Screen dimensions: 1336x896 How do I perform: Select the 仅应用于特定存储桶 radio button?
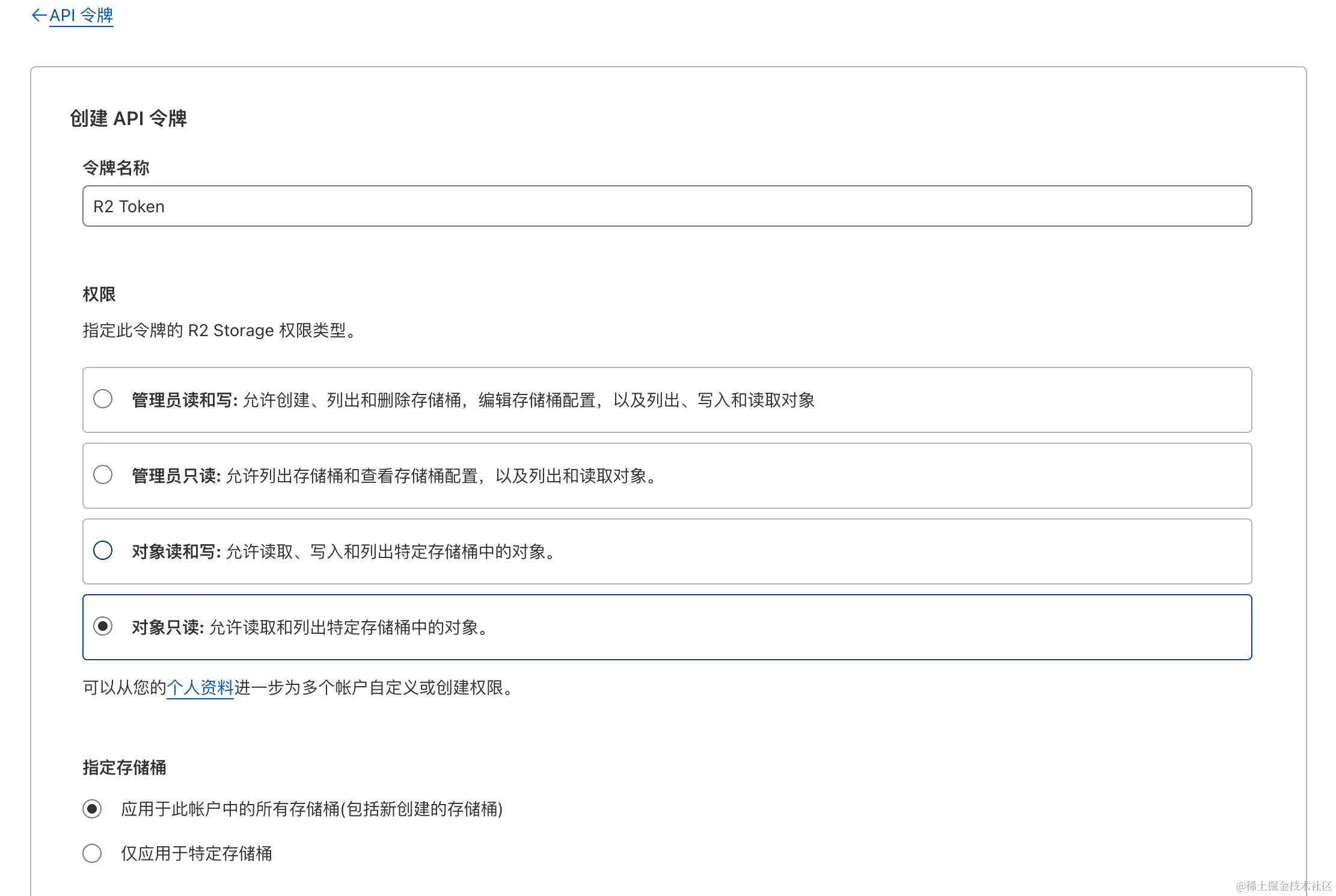click(92, 854)
